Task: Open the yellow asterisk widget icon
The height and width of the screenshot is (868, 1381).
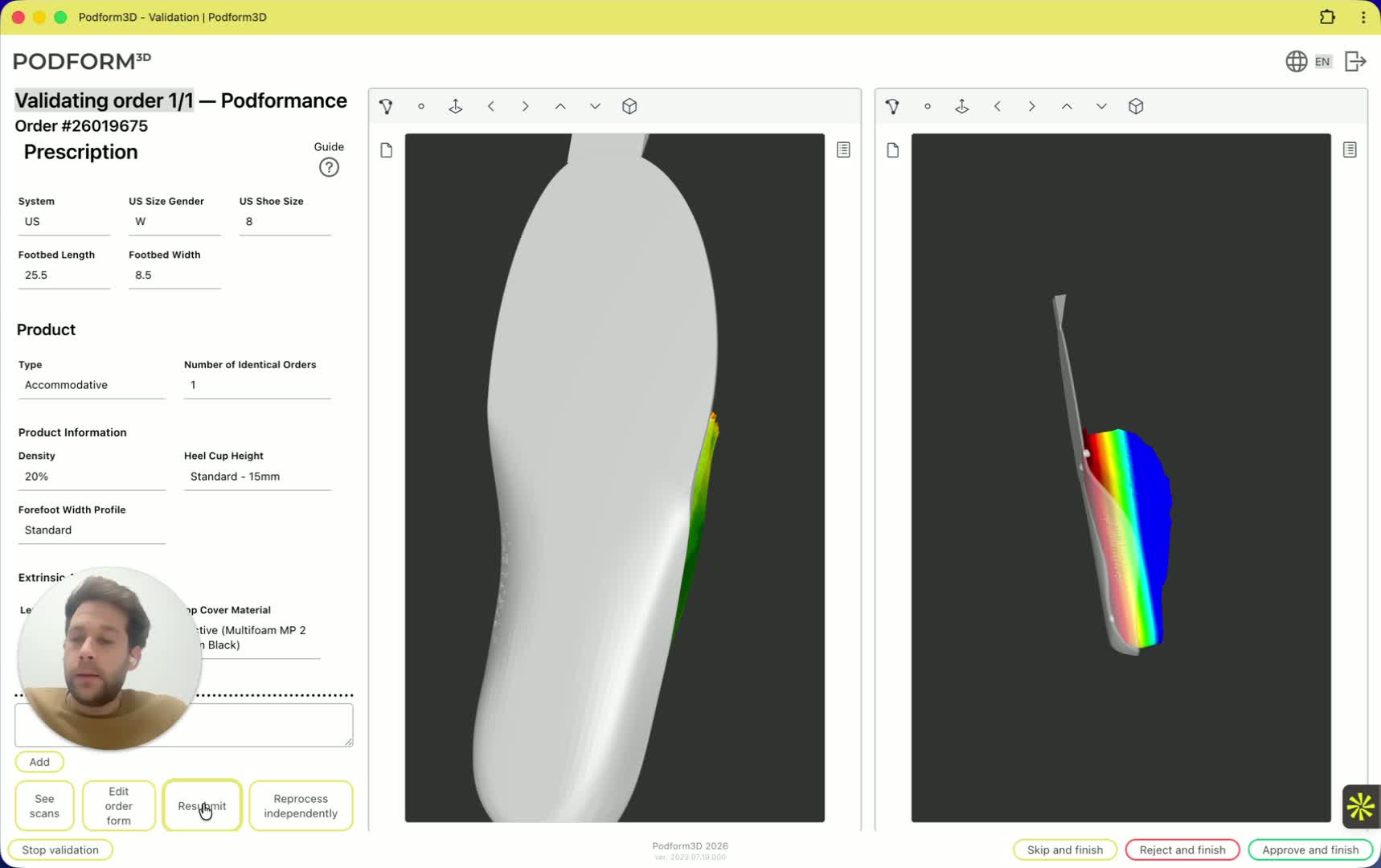Action: [x=1360, y=806]
